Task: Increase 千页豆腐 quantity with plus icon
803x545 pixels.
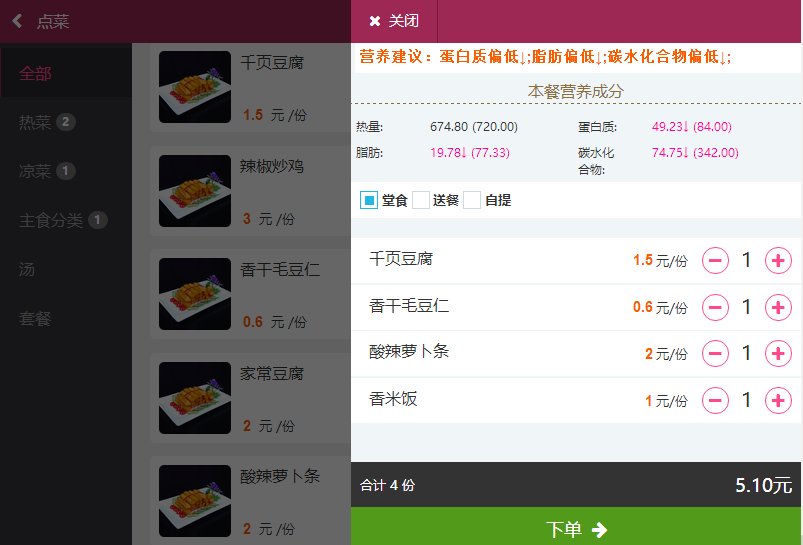Action: pyautogui.click(x=778, y=261)
